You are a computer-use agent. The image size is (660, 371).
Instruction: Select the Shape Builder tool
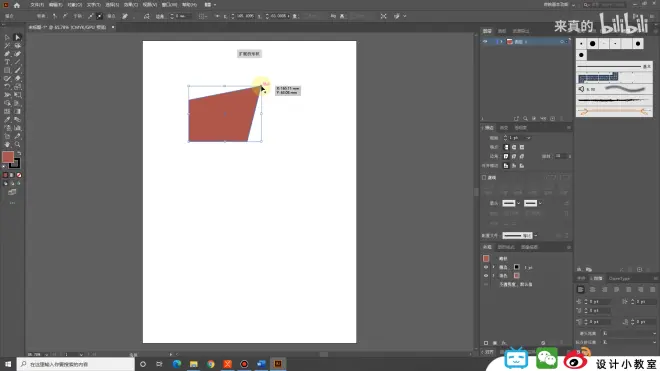pos(7,103)
